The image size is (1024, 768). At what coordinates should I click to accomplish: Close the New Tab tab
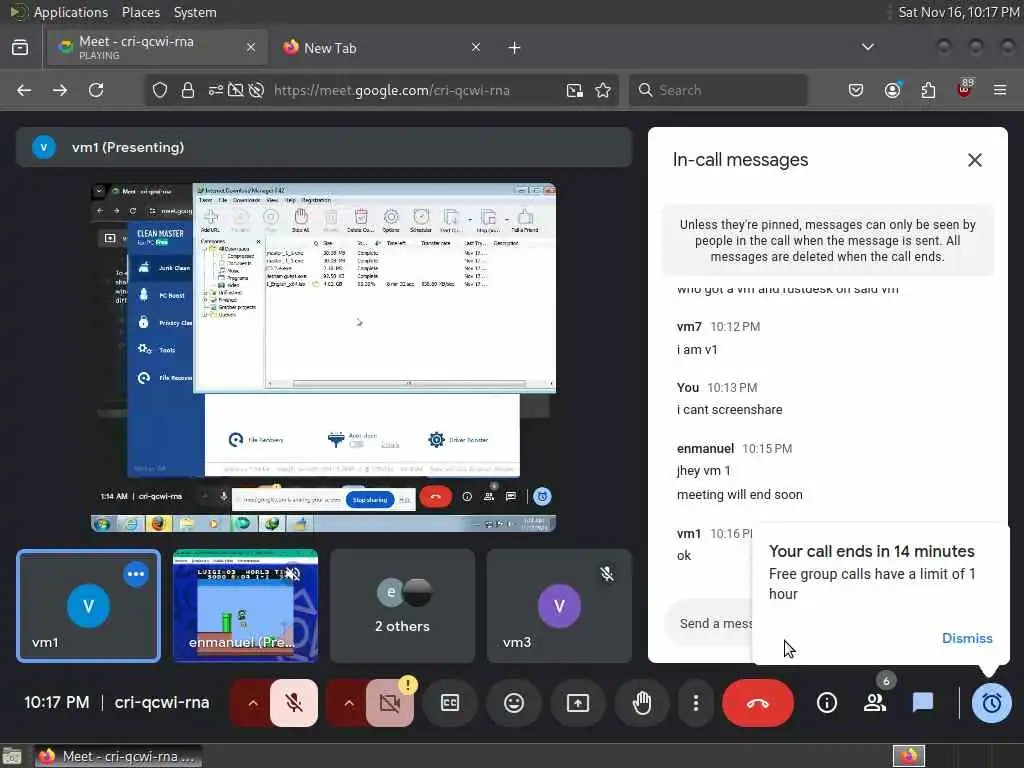(475, 47)
